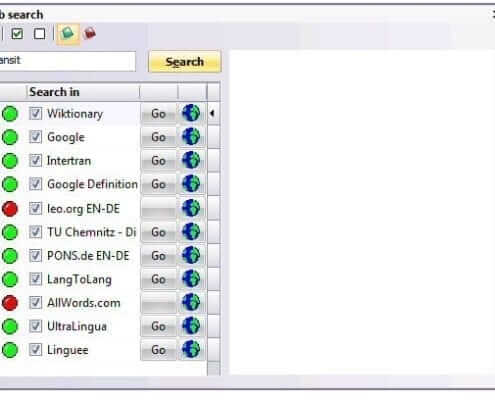Click the red status light beside AllWords.com

pos(10,303)
